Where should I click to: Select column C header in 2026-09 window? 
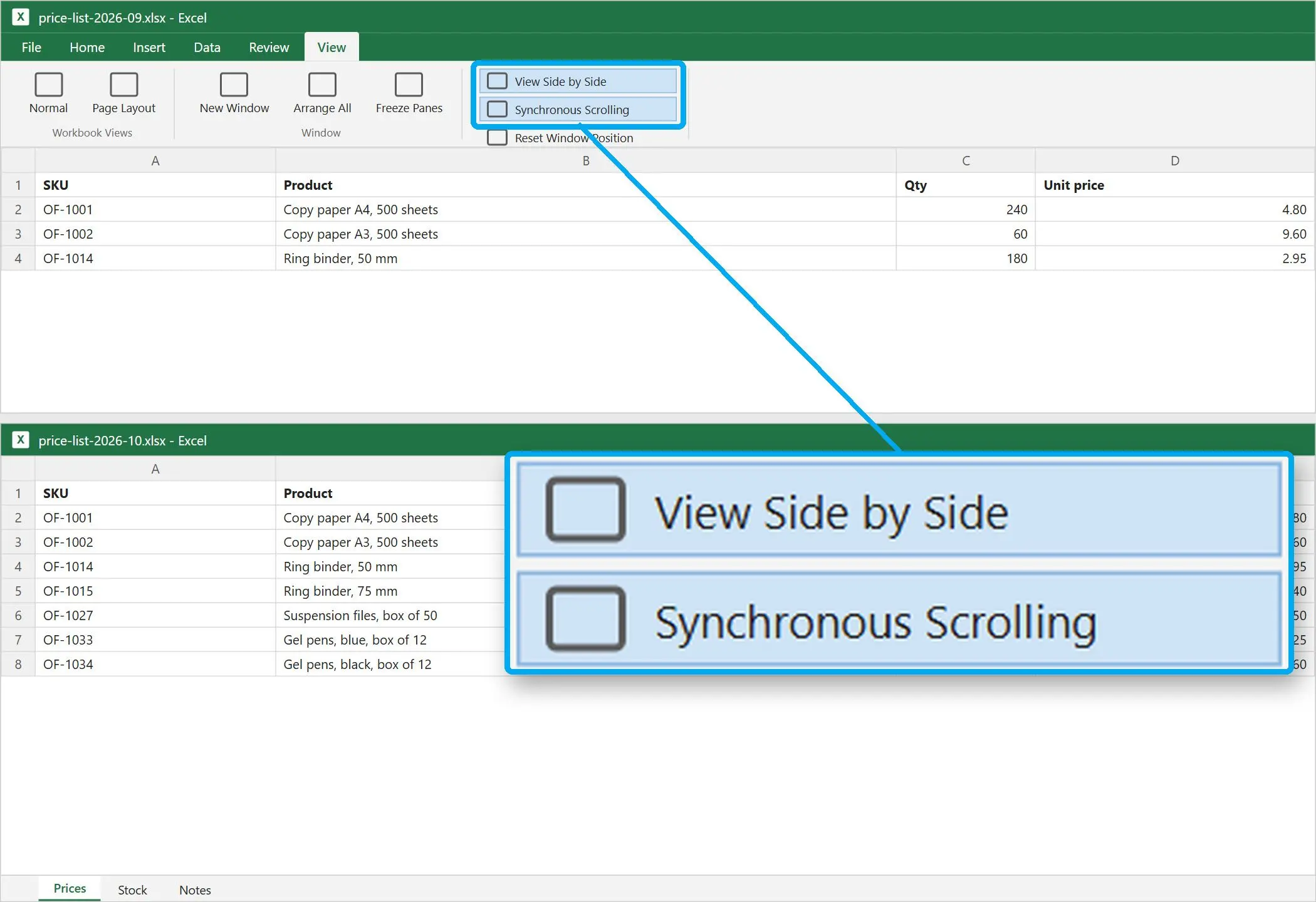tap(966, 161)
